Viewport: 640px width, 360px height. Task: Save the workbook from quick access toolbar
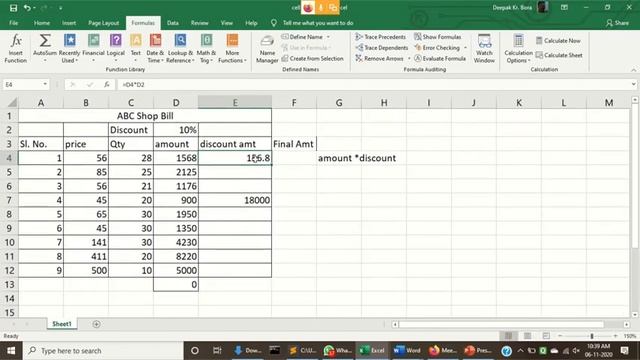point(13,8)
